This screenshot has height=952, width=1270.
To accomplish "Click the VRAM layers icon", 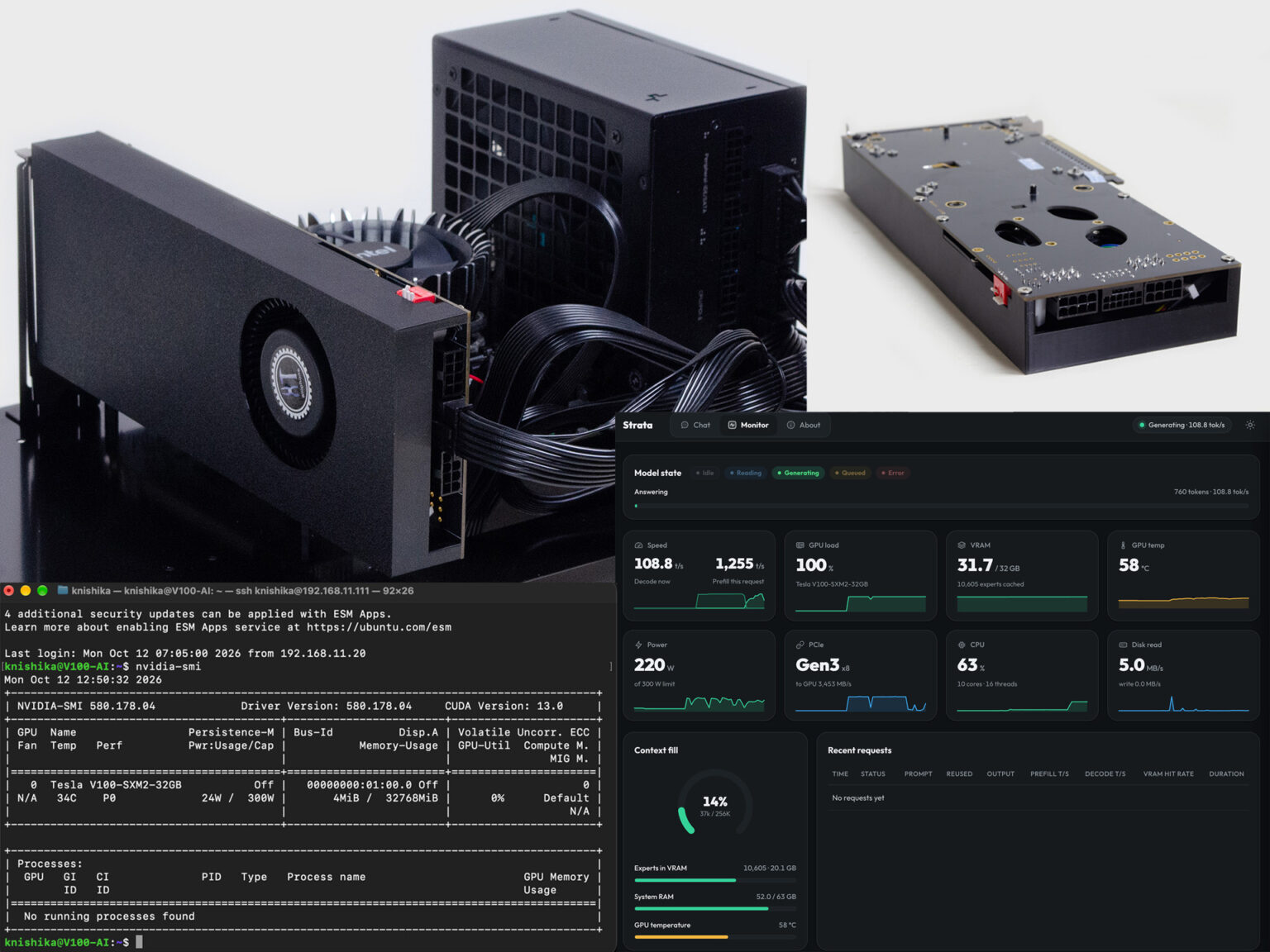I will click(x=962, y=545).
